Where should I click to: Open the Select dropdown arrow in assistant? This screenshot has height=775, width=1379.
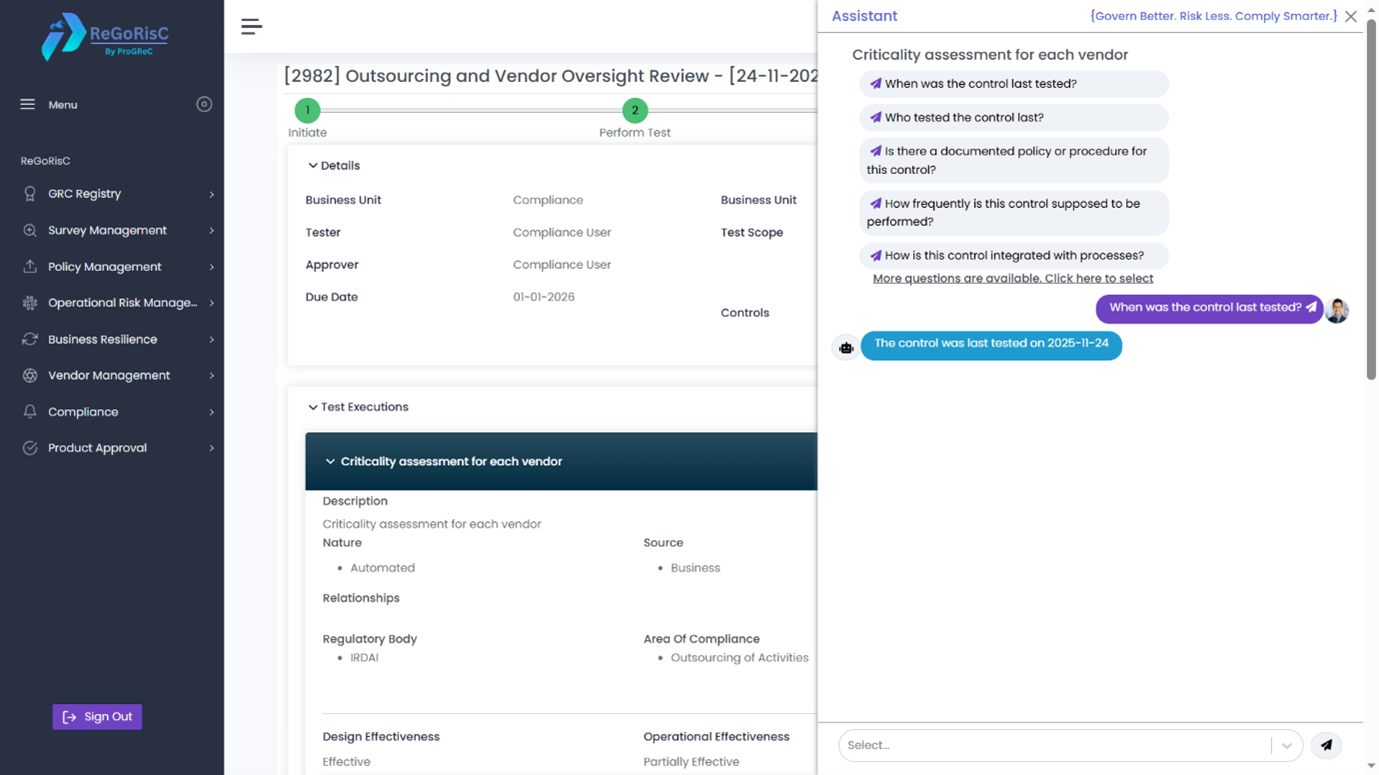coord(1286,745)
